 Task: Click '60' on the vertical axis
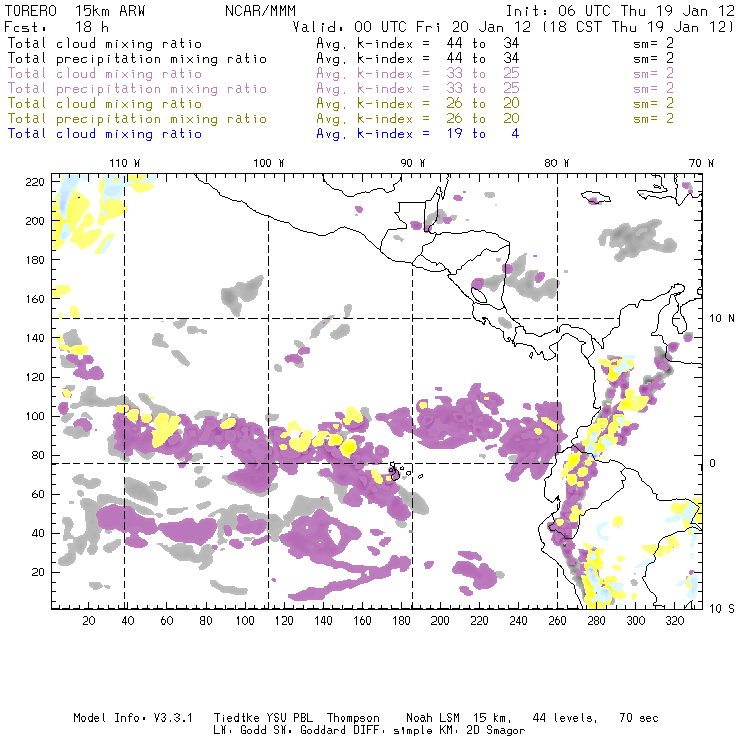(39, 494)
